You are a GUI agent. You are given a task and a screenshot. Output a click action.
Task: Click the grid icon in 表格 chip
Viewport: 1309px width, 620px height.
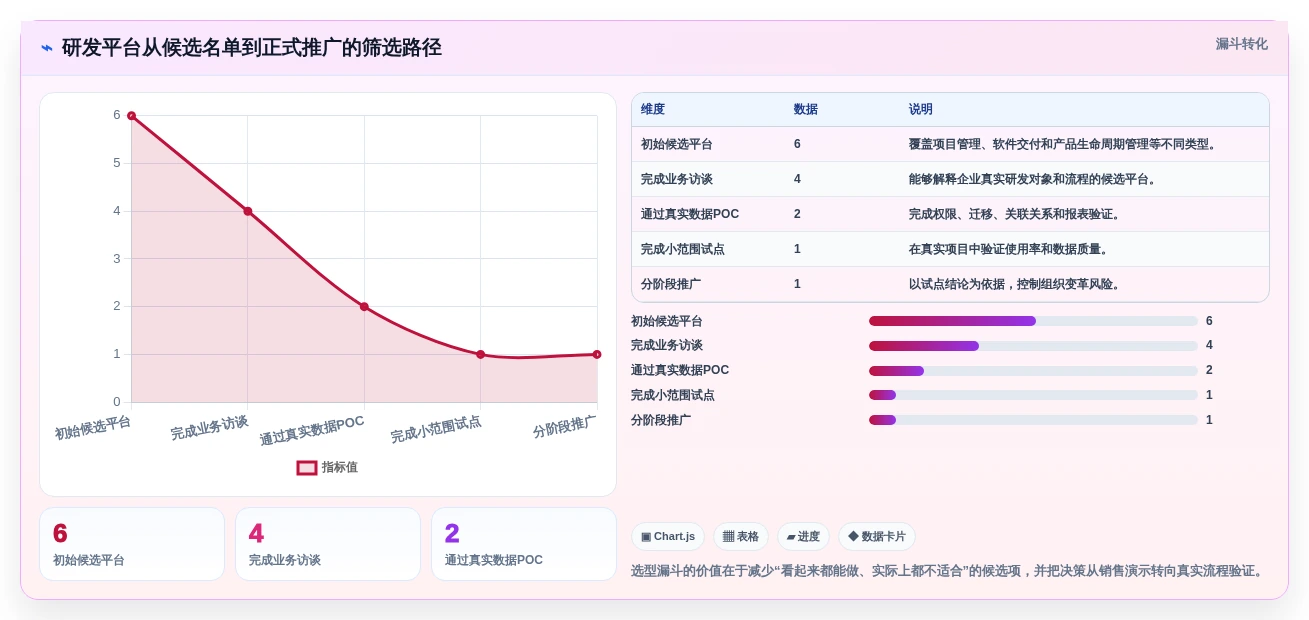coord(728,537)
